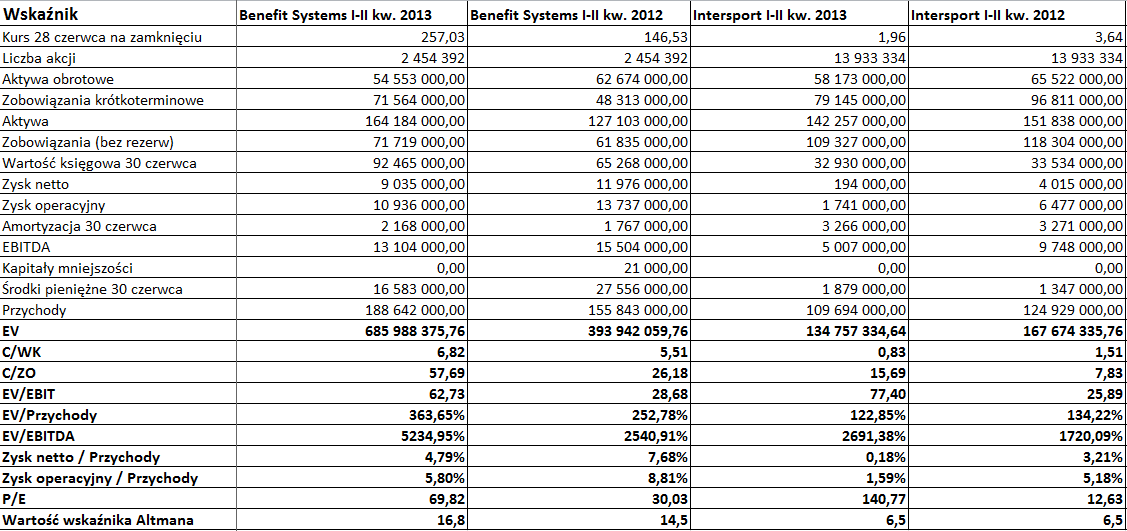Select the 'Wskaźnik' header cell
The height and width of the screenshot is (531, 1127).
tap(118, 14)
